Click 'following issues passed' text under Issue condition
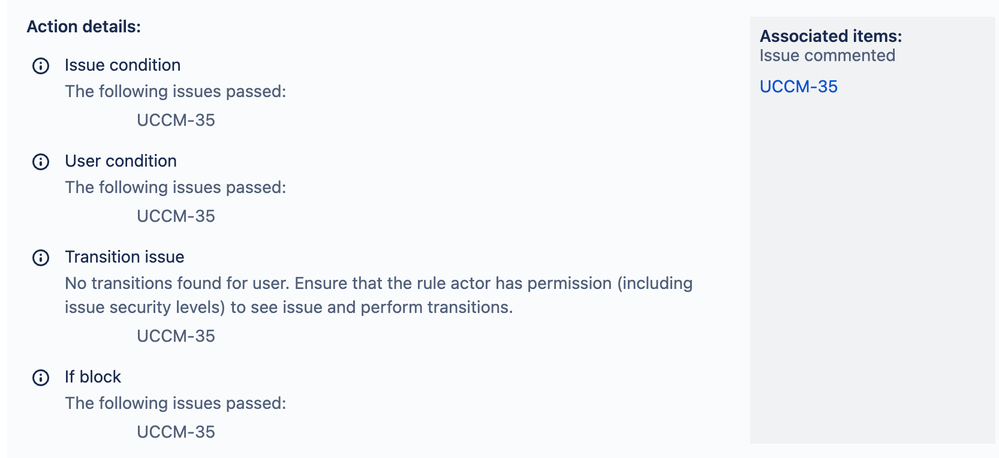The width and height of the screenshot is (999, 458). tap(175, 92)
